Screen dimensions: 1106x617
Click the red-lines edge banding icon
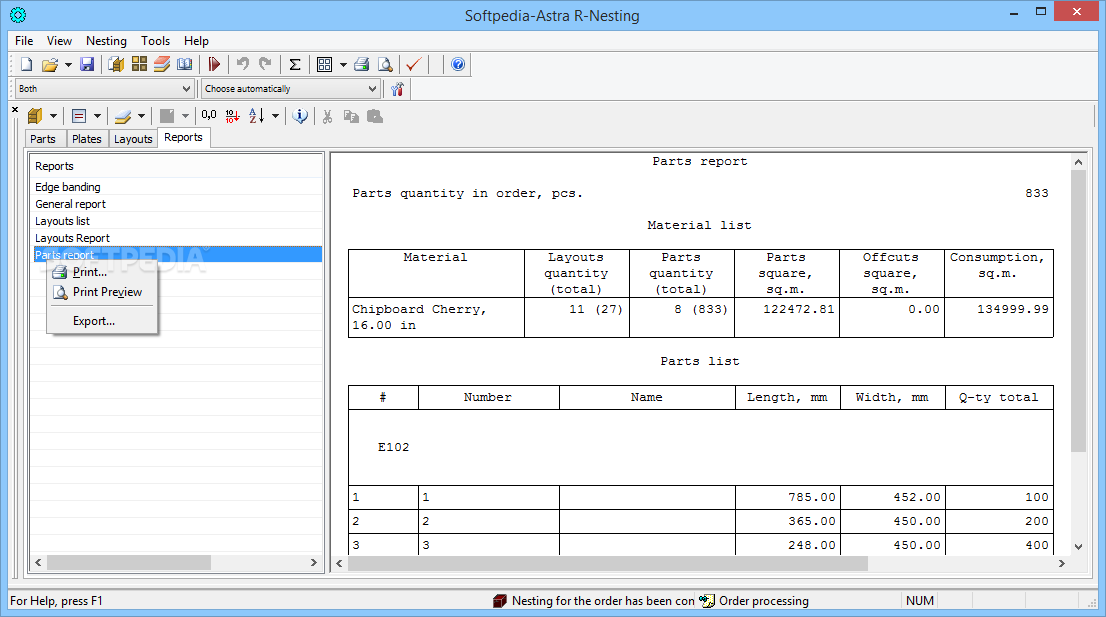(x=79, y=116)
